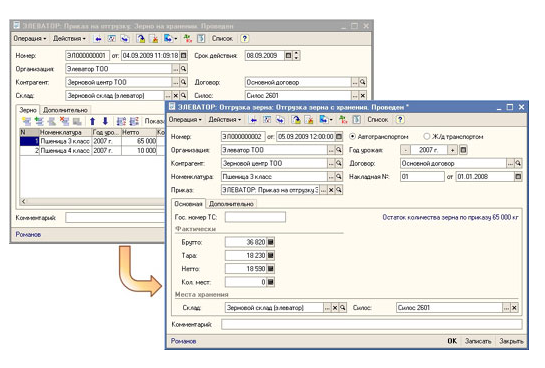Open the Действия dropdown in front window

[225, 120]
